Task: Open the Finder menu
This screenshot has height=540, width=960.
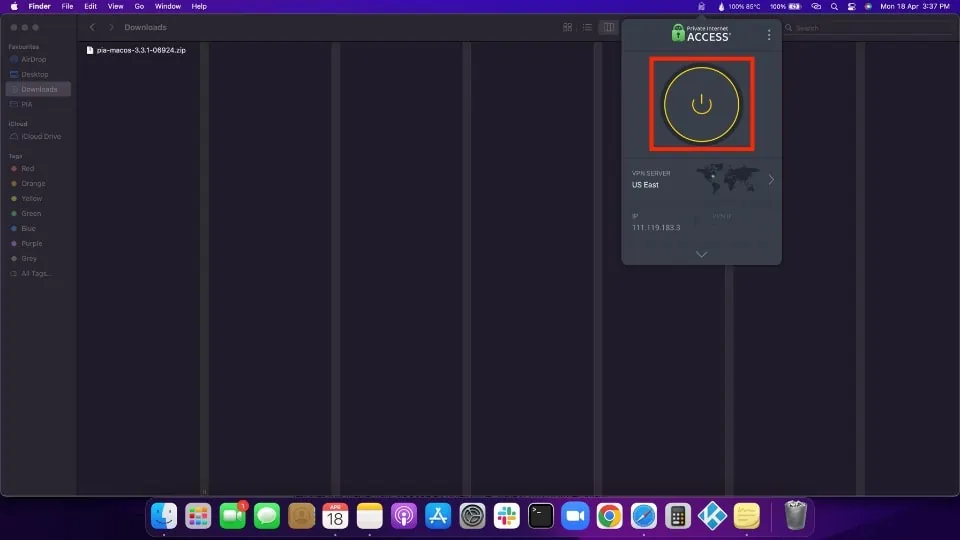Action: [39, 6]
